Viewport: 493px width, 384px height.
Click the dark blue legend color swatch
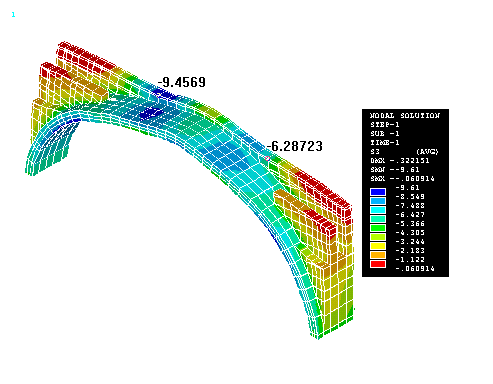pos(378,192)
